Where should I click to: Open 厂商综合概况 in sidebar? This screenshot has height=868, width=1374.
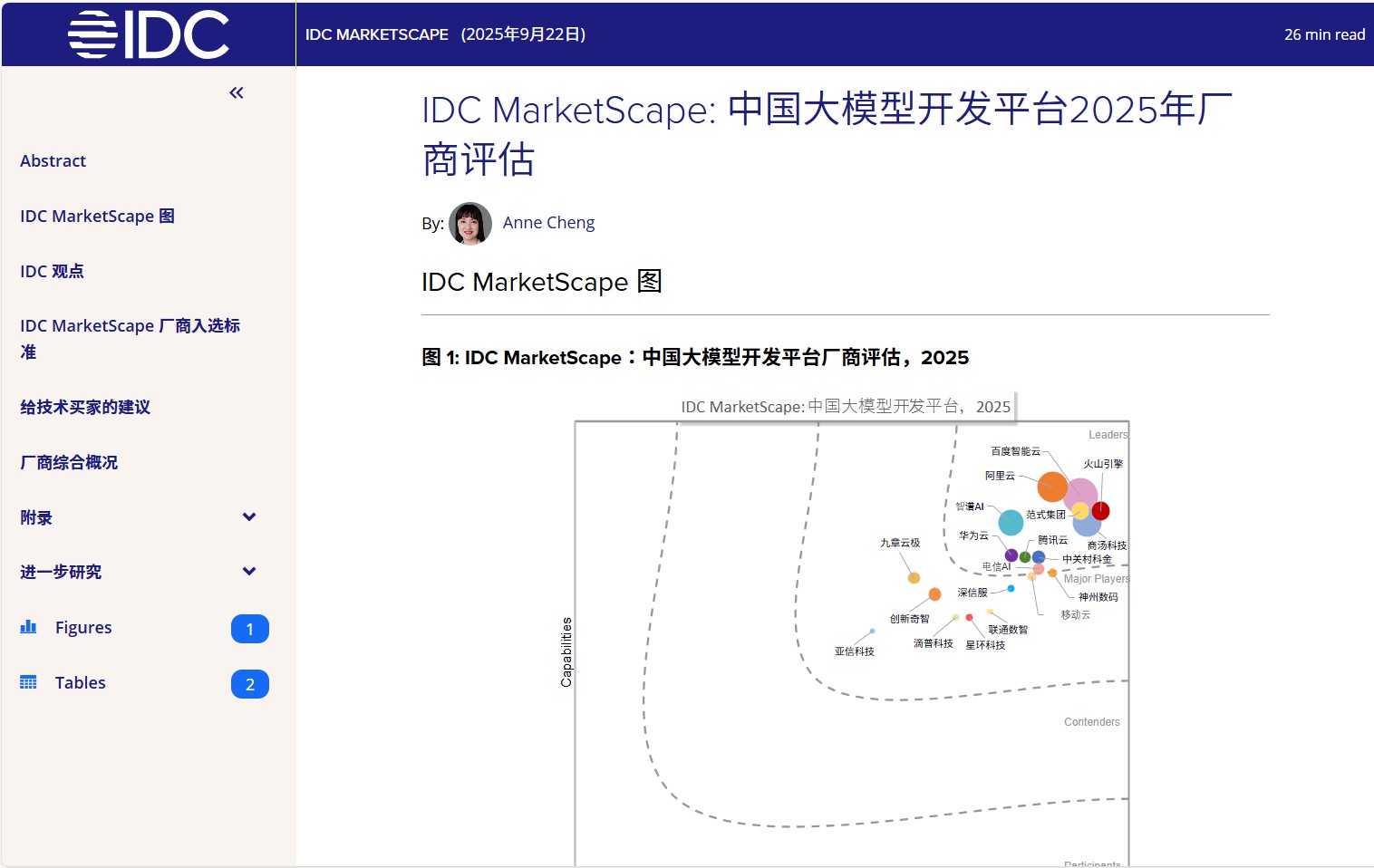coord(69,463)
